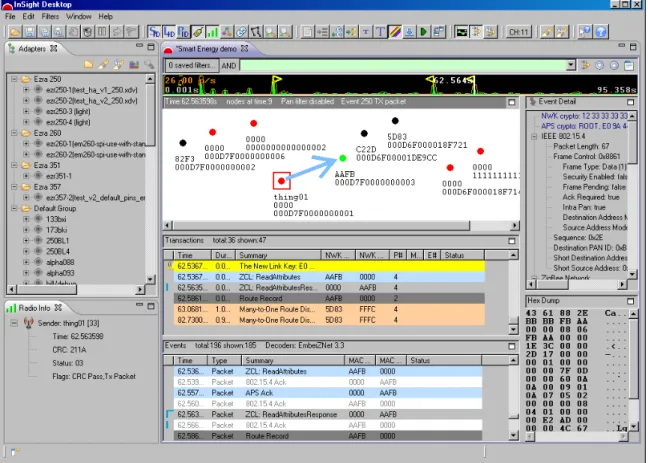Screen dimensions: 648x463
Task: Click the open folder icon in main toolbar
Action: pyautogui.click(x=15, y=32)
